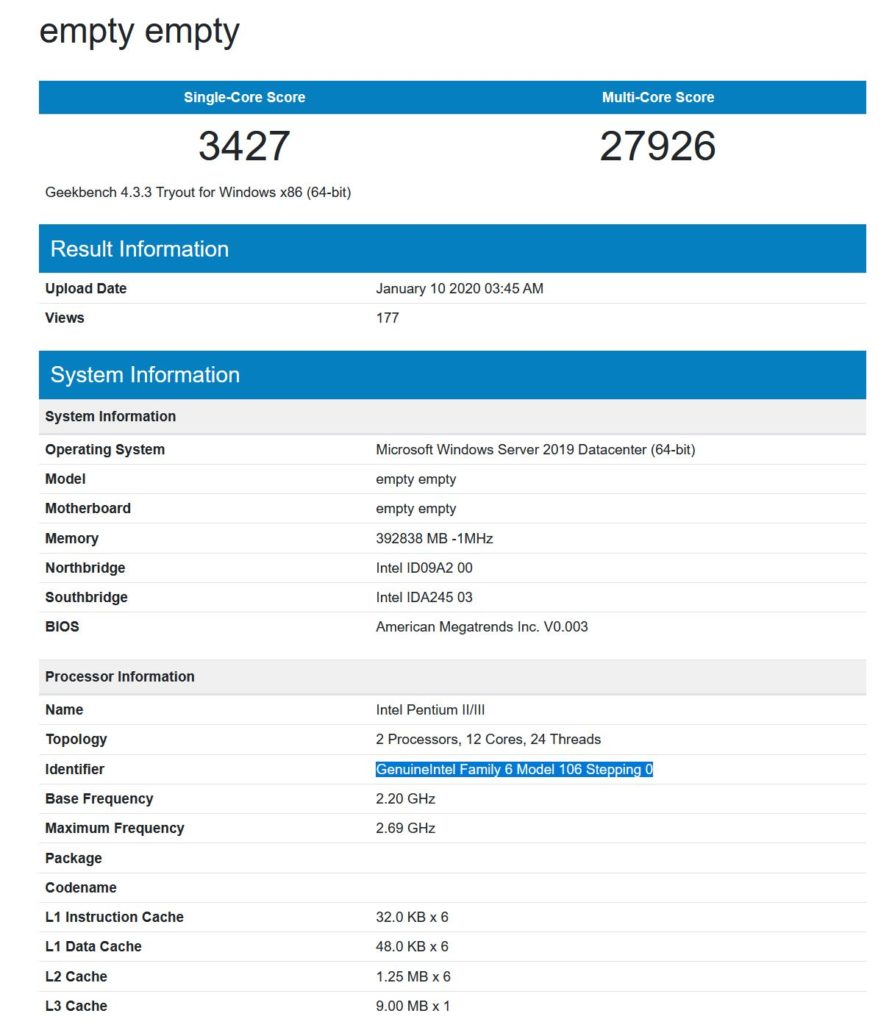
Task: Select the Multi-Core Score header
Action: coord(659,97)
